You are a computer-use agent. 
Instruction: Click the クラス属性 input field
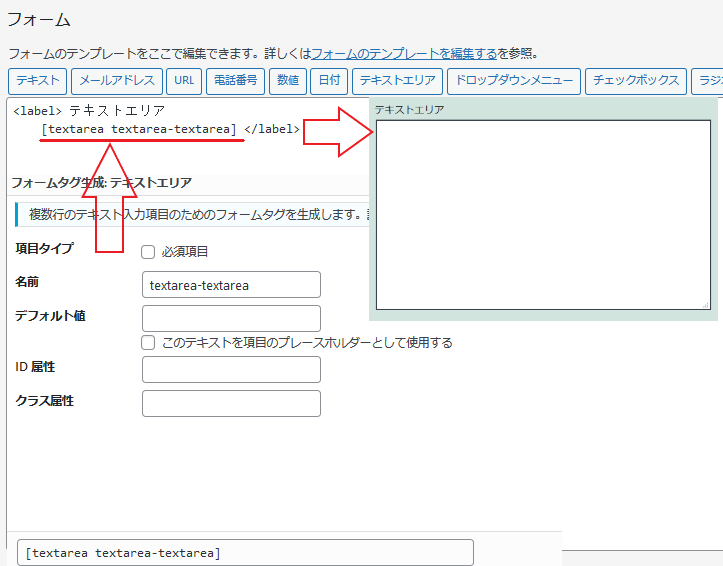(231, 404)
